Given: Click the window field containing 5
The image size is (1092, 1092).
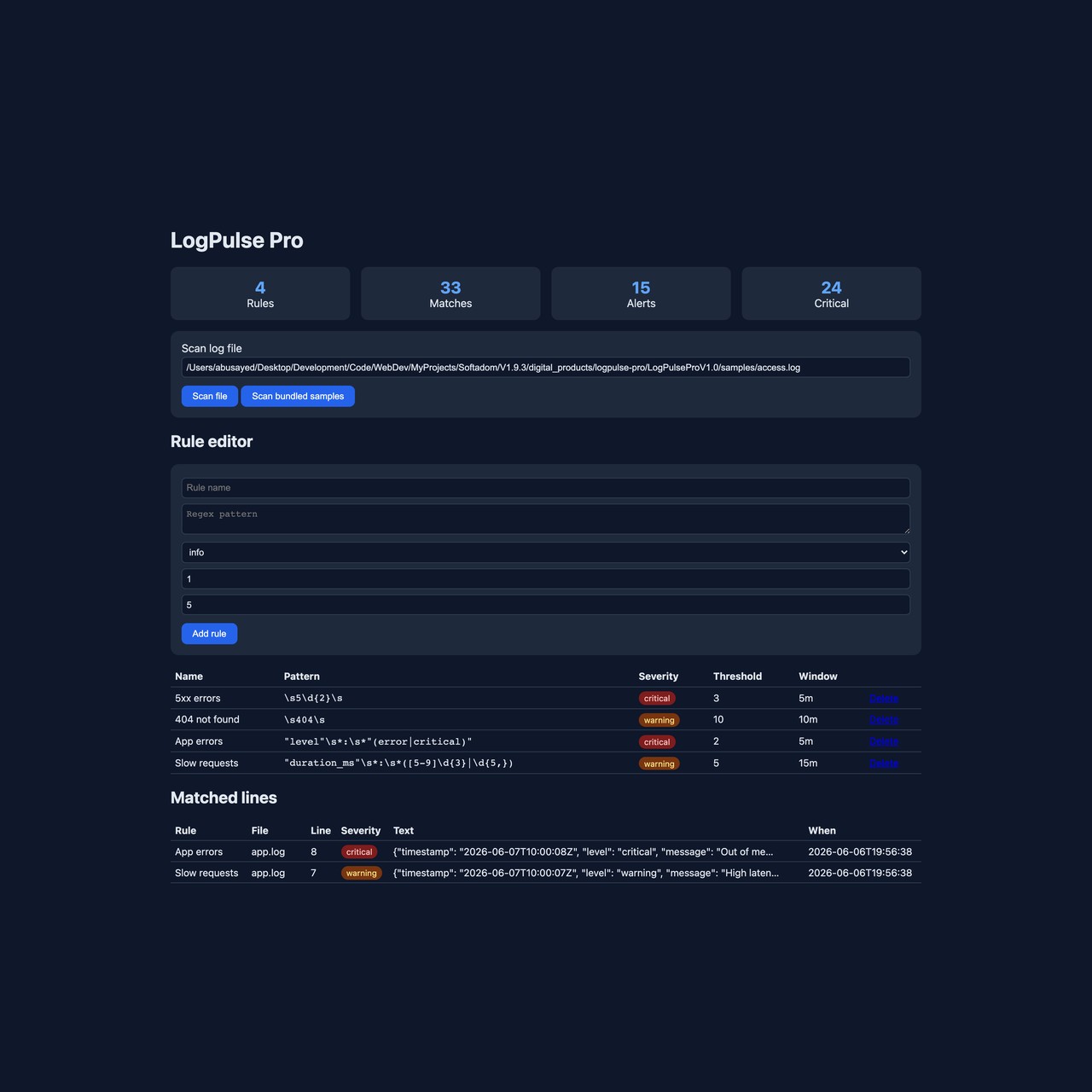Looking at the screenshot, I should tap(546, 605).
